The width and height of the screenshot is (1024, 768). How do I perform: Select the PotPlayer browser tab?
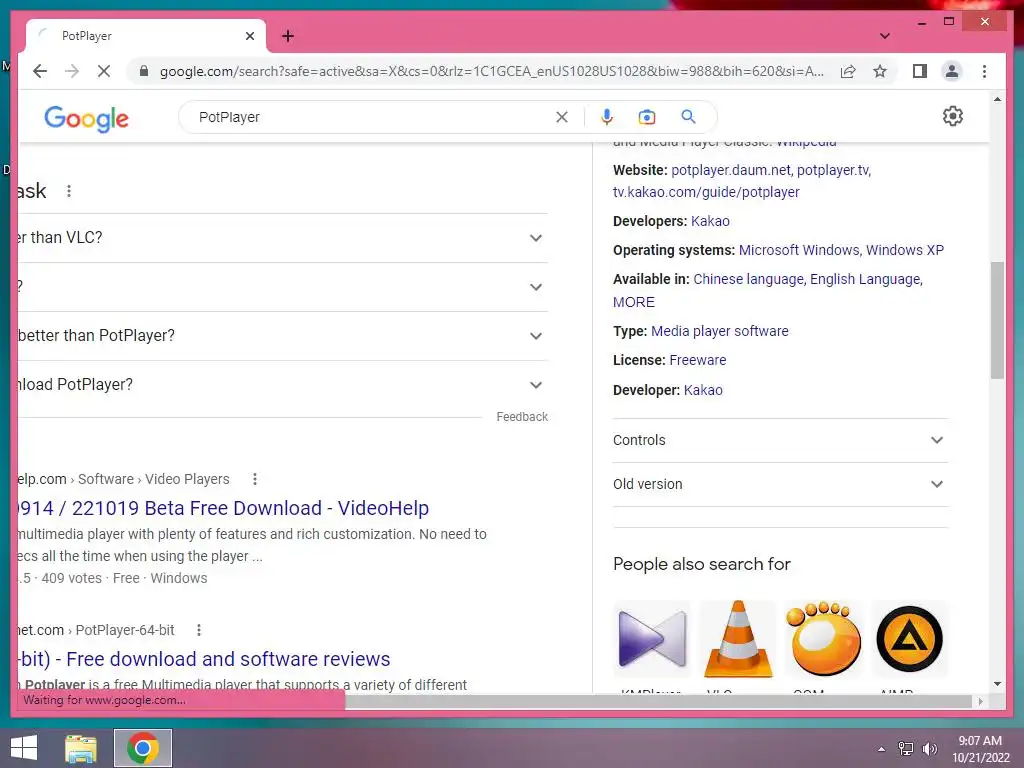(145, 36)
